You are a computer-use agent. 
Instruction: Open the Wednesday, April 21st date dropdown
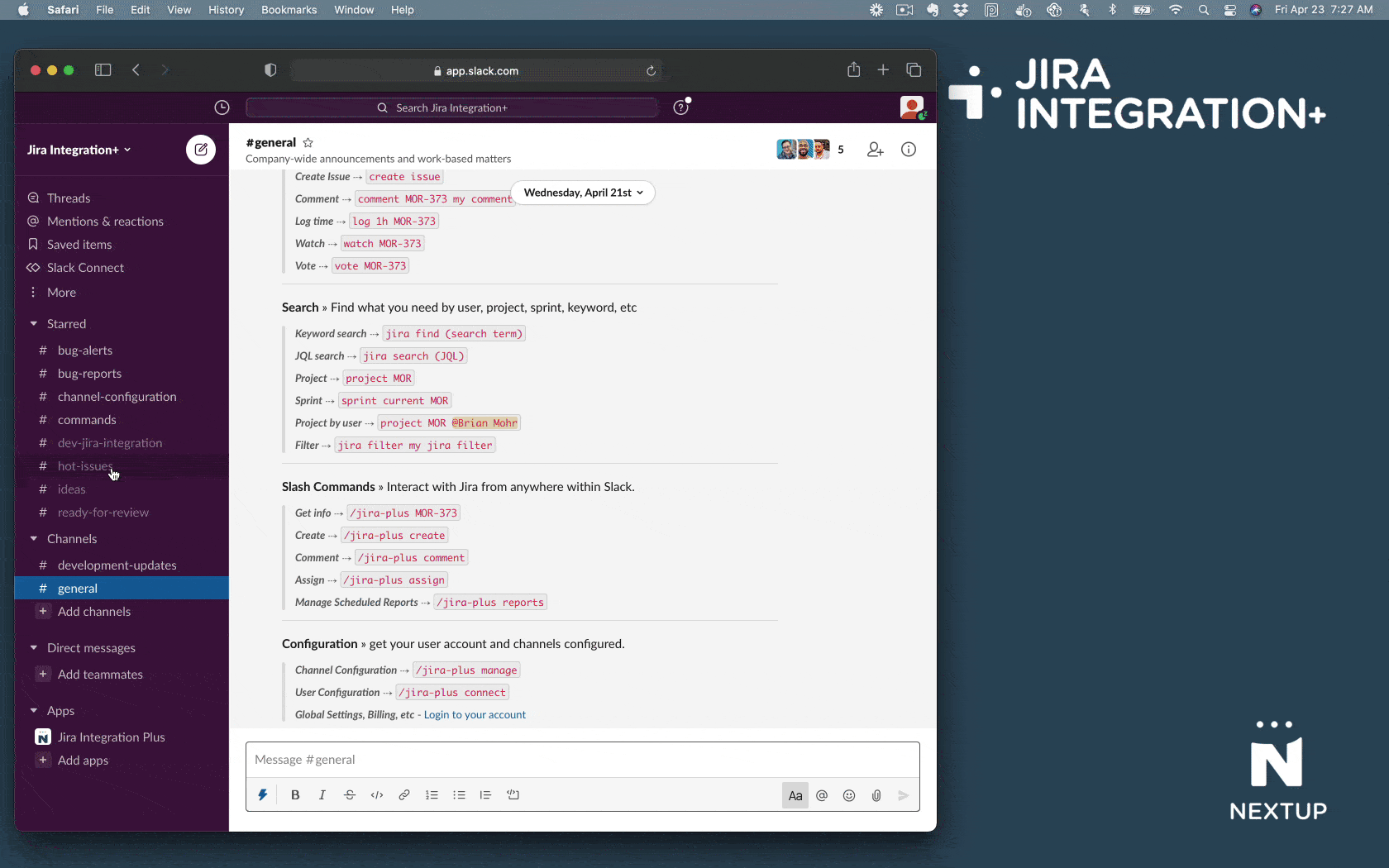[583, 193]
